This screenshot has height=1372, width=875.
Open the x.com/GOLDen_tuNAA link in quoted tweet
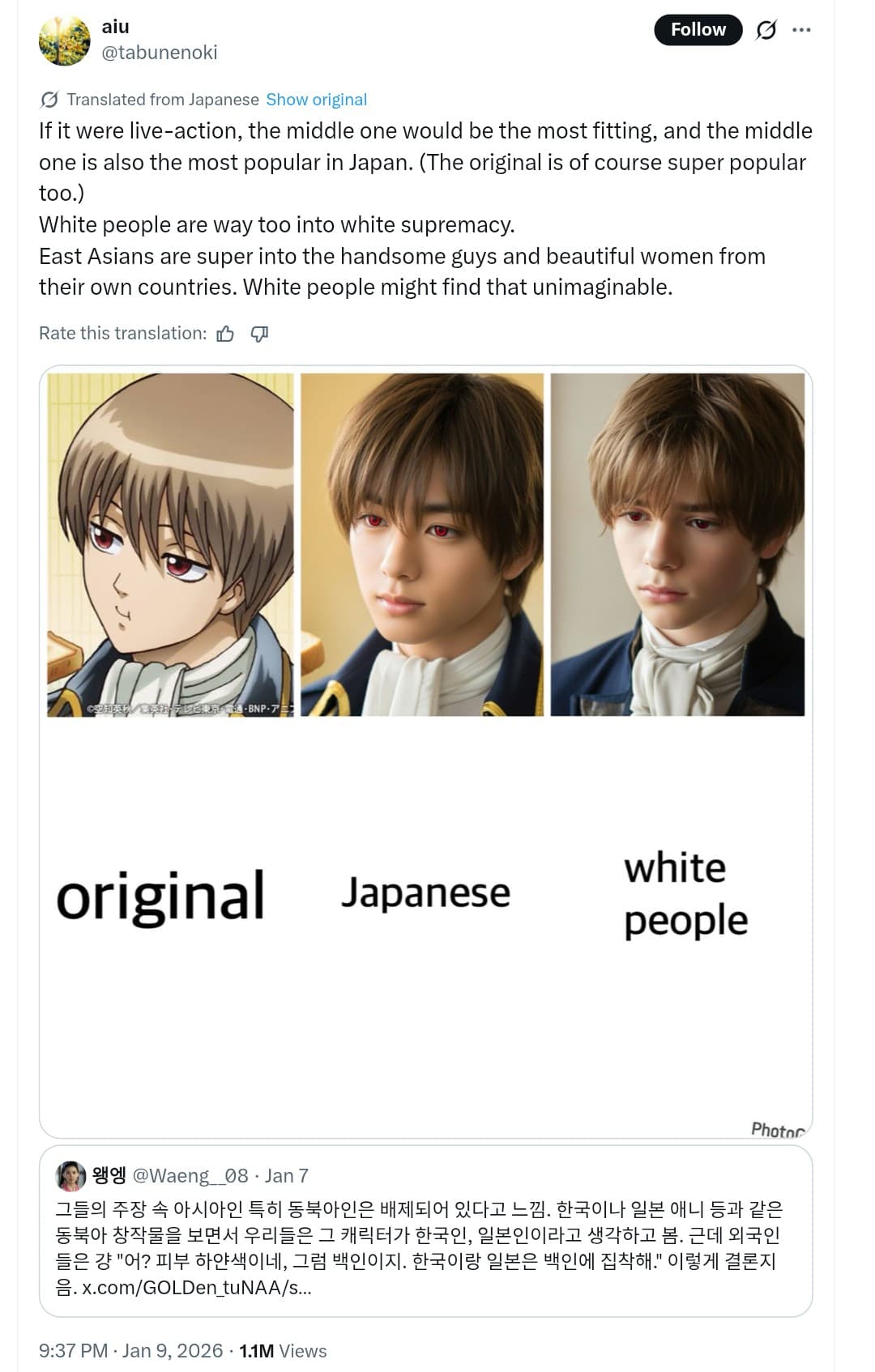tap(197, 1288)
